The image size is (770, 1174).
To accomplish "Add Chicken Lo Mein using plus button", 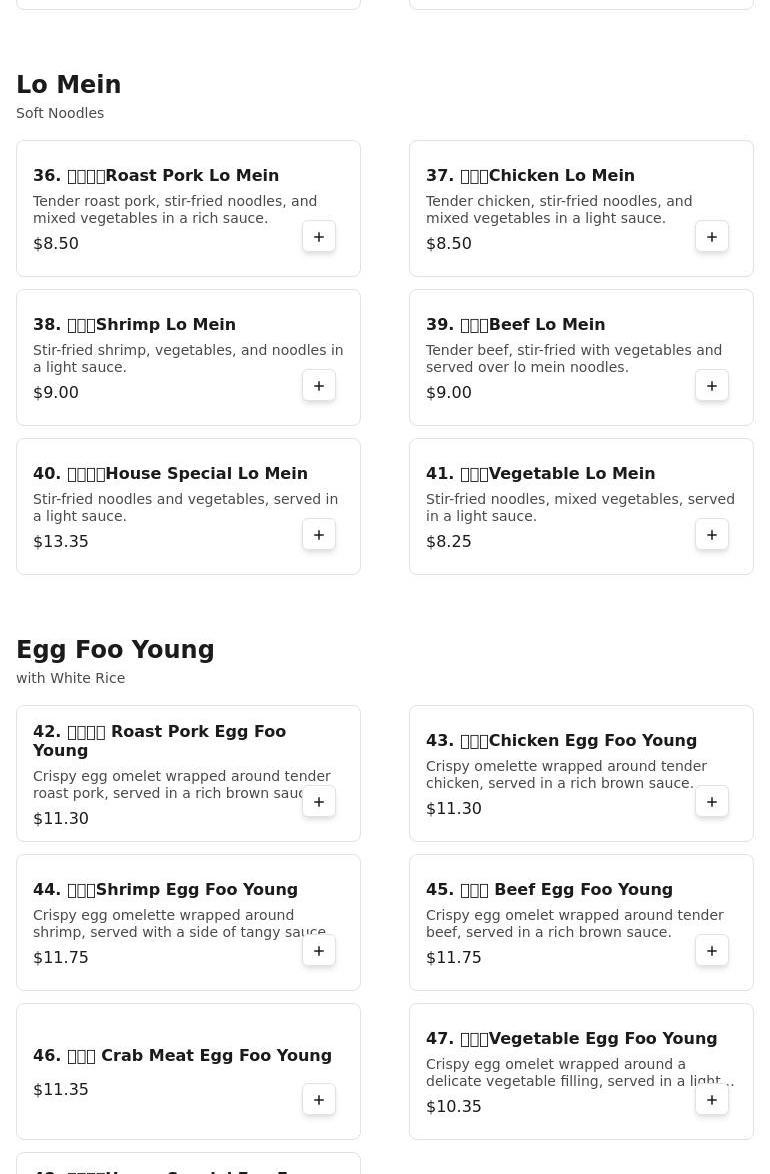I will click(x=712, y=237).
